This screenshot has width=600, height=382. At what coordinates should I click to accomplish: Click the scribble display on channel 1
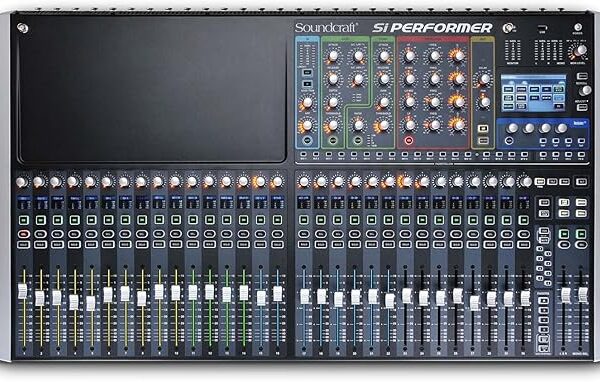[24, 203]
